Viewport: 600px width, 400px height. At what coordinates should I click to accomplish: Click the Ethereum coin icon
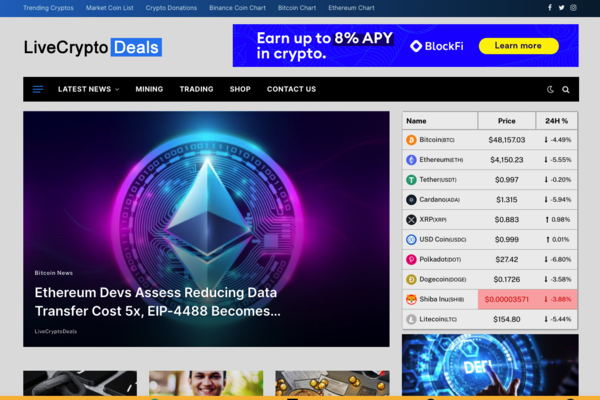(x=411, y=160)
